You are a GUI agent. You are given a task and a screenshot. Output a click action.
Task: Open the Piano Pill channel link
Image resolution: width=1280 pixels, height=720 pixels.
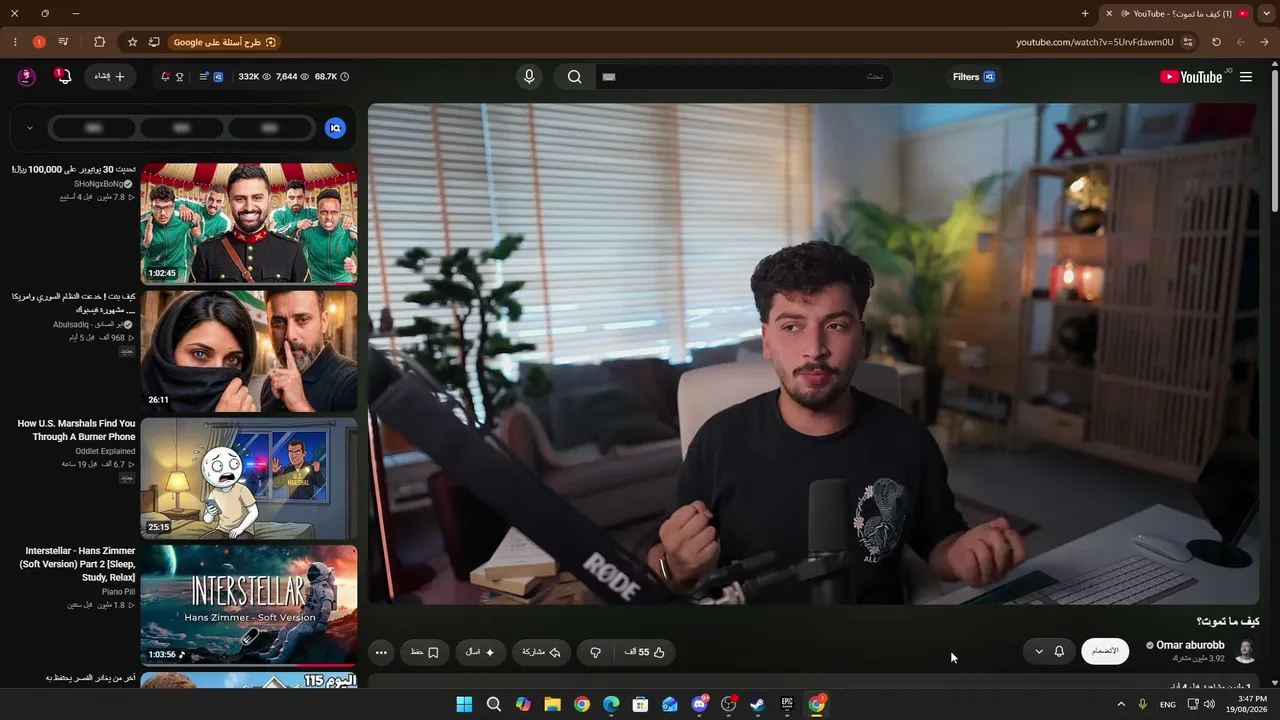pyautogui.click(x=118, y=592)
